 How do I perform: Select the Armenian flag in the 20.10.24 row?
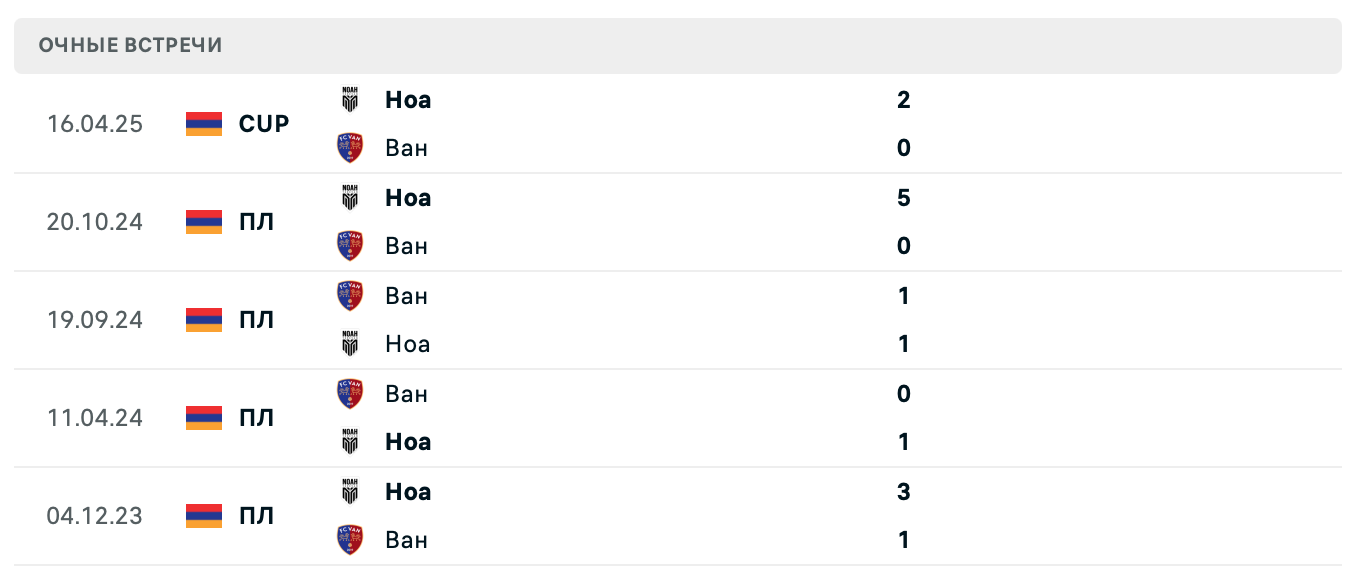tap(202, 222)
